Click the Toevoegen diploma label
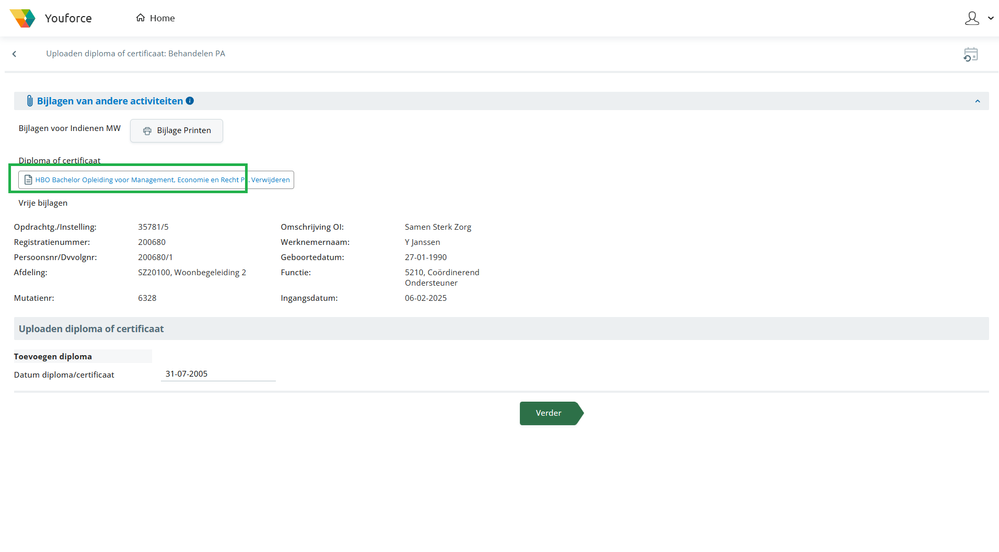Image resolution: width=999 pixels, height=552 pixels. pos(53,356)
